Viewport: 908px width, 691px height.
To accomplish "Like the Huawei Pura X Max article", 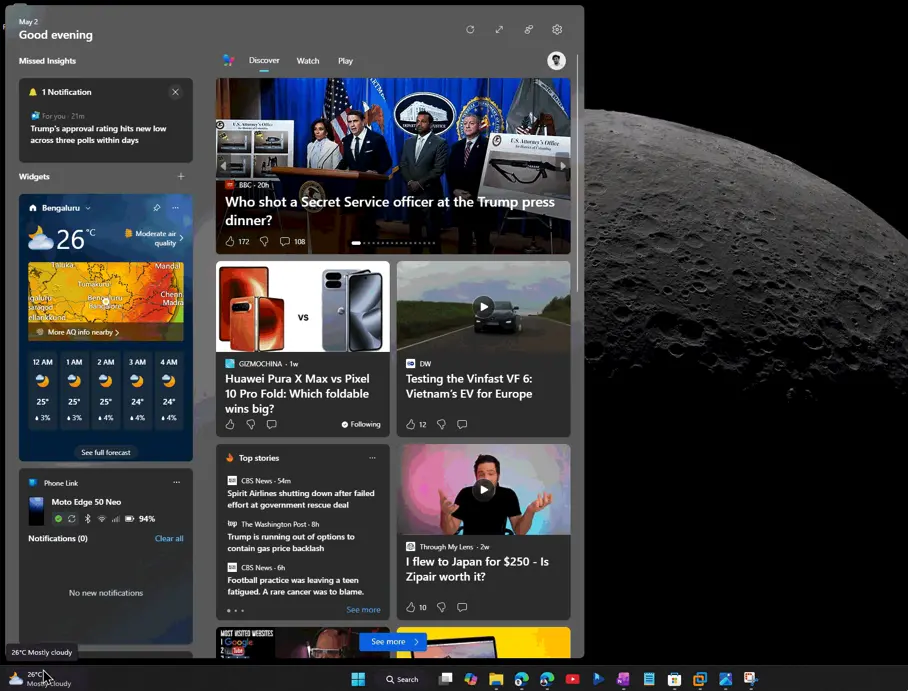I will (x=230, y=425).
